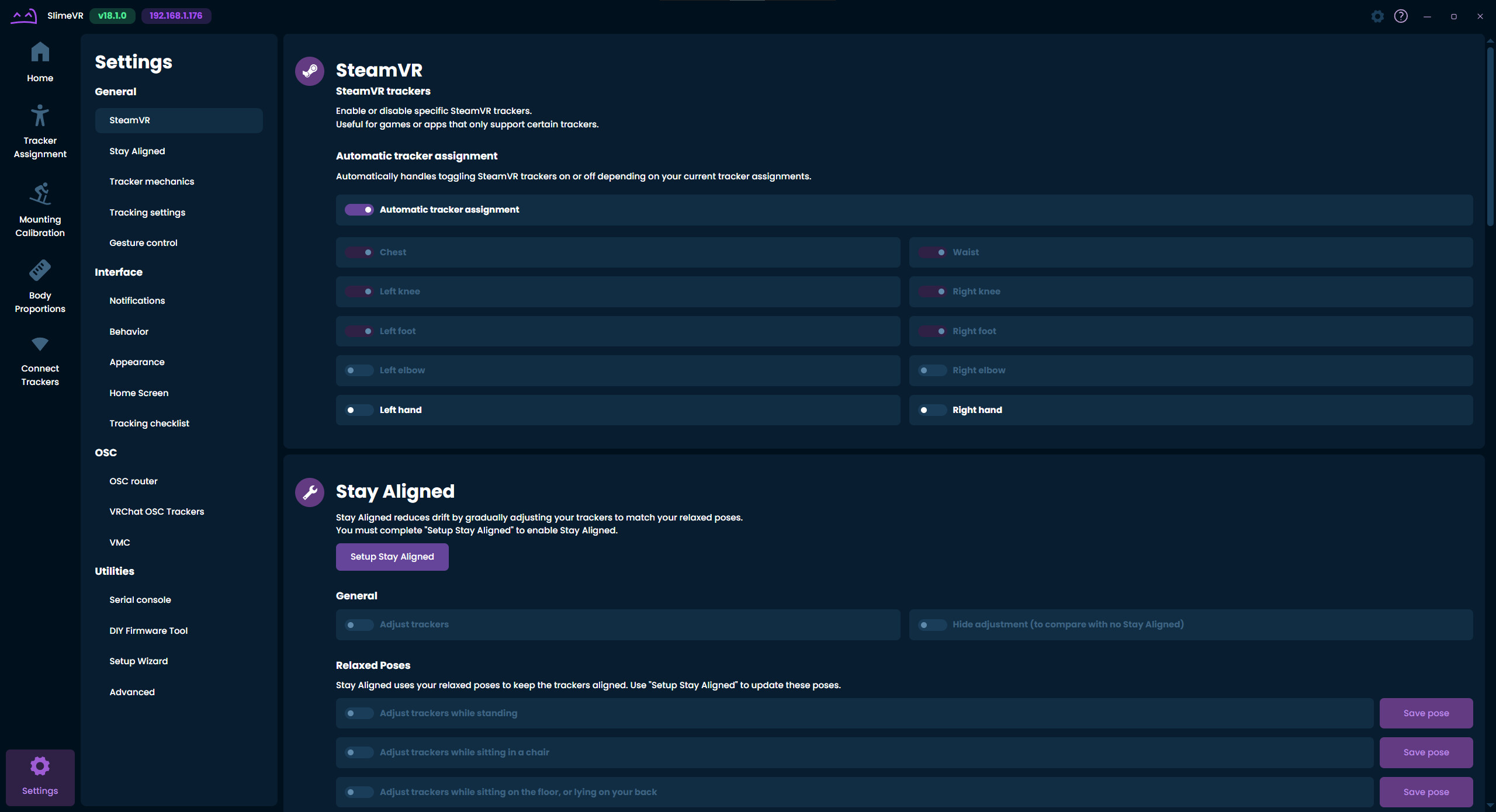This screenshot has width=1496, height=812.
Task: Save pose for sitting in a chair
Action: [1426, 752]
